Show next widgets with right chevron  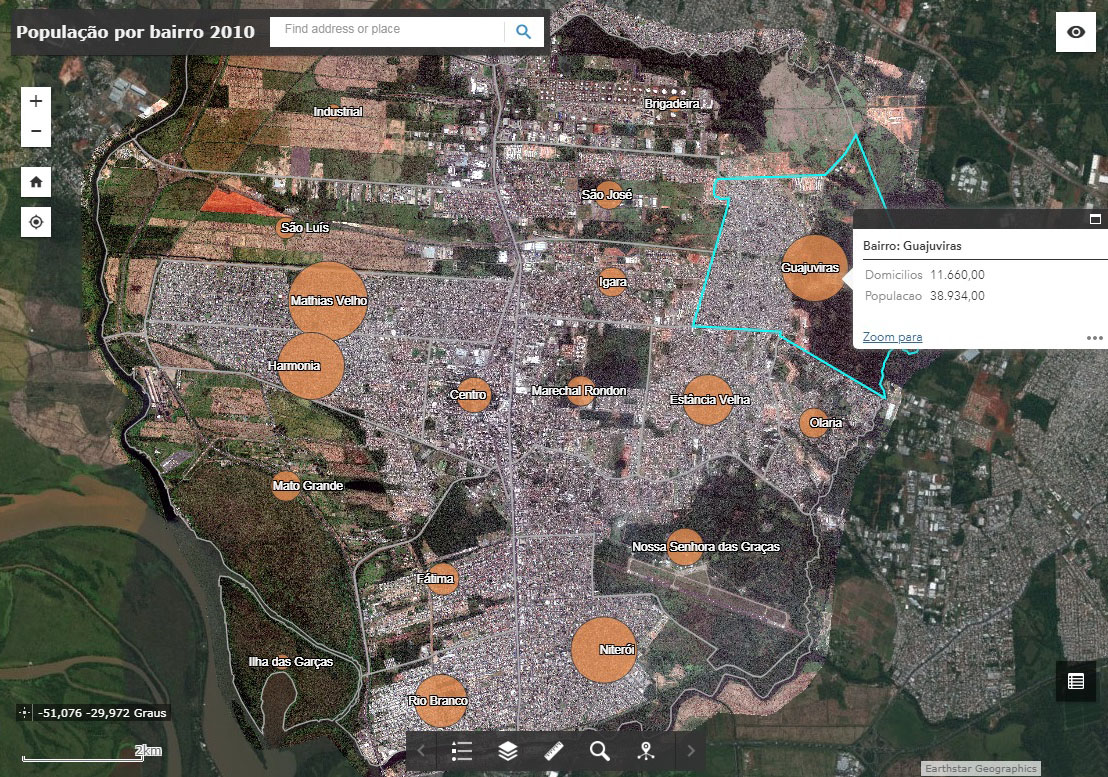point(691,751)
